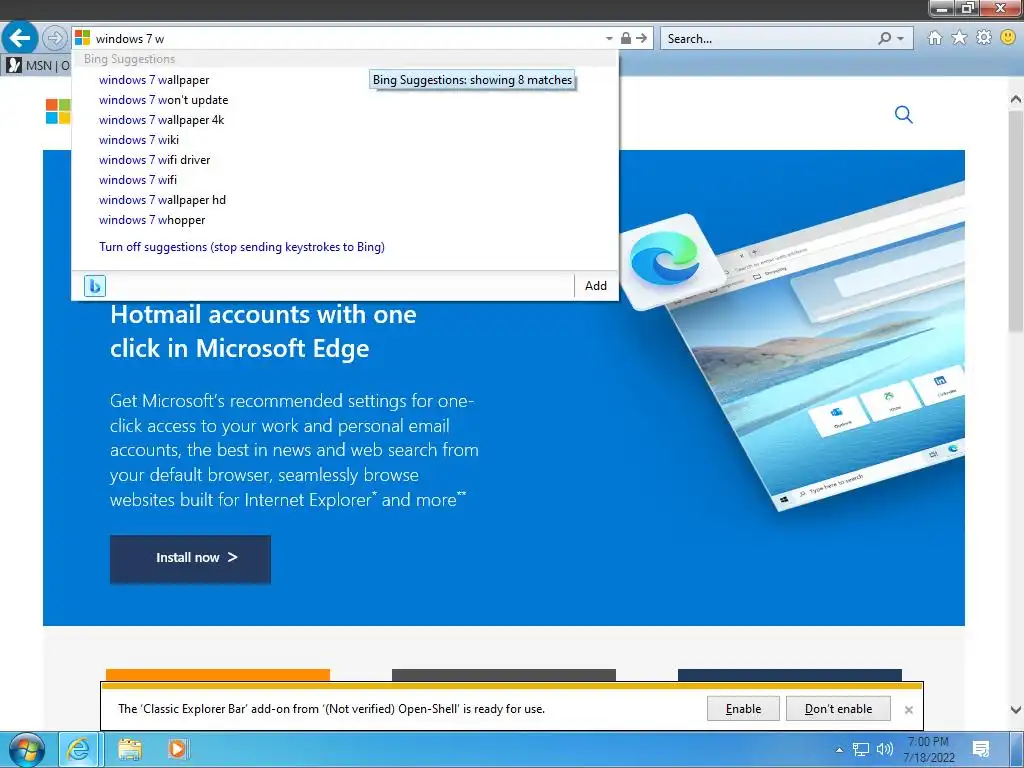Click the Go arrow in address bar

(x=642, y=38)
